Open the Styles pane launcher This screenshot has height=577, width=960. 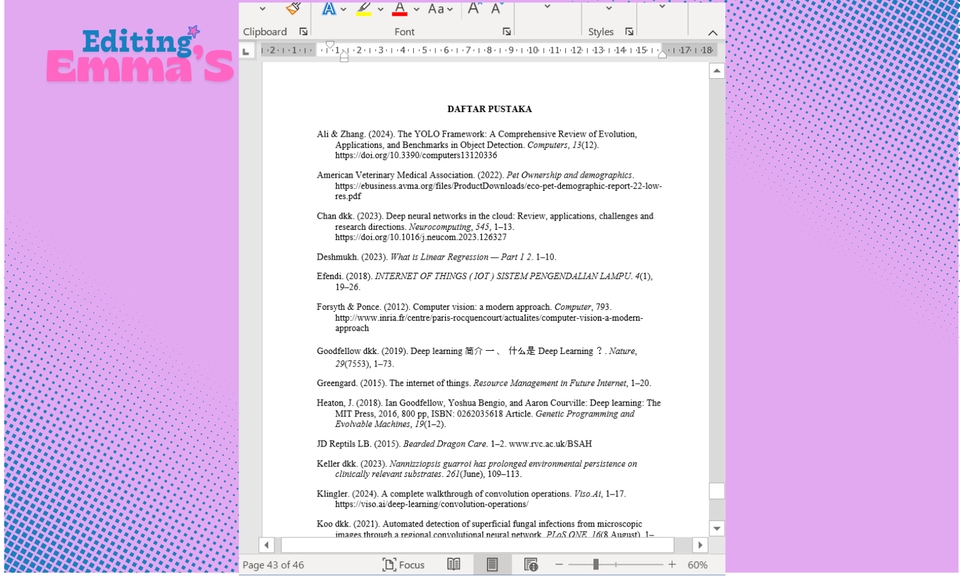[628, 32]
